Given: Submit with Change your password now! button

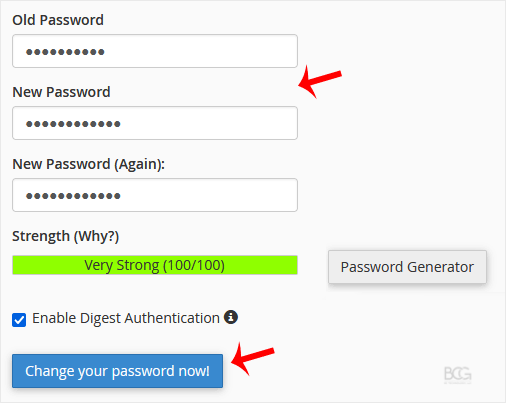Looking at the screenshot, I should (117, 371).
